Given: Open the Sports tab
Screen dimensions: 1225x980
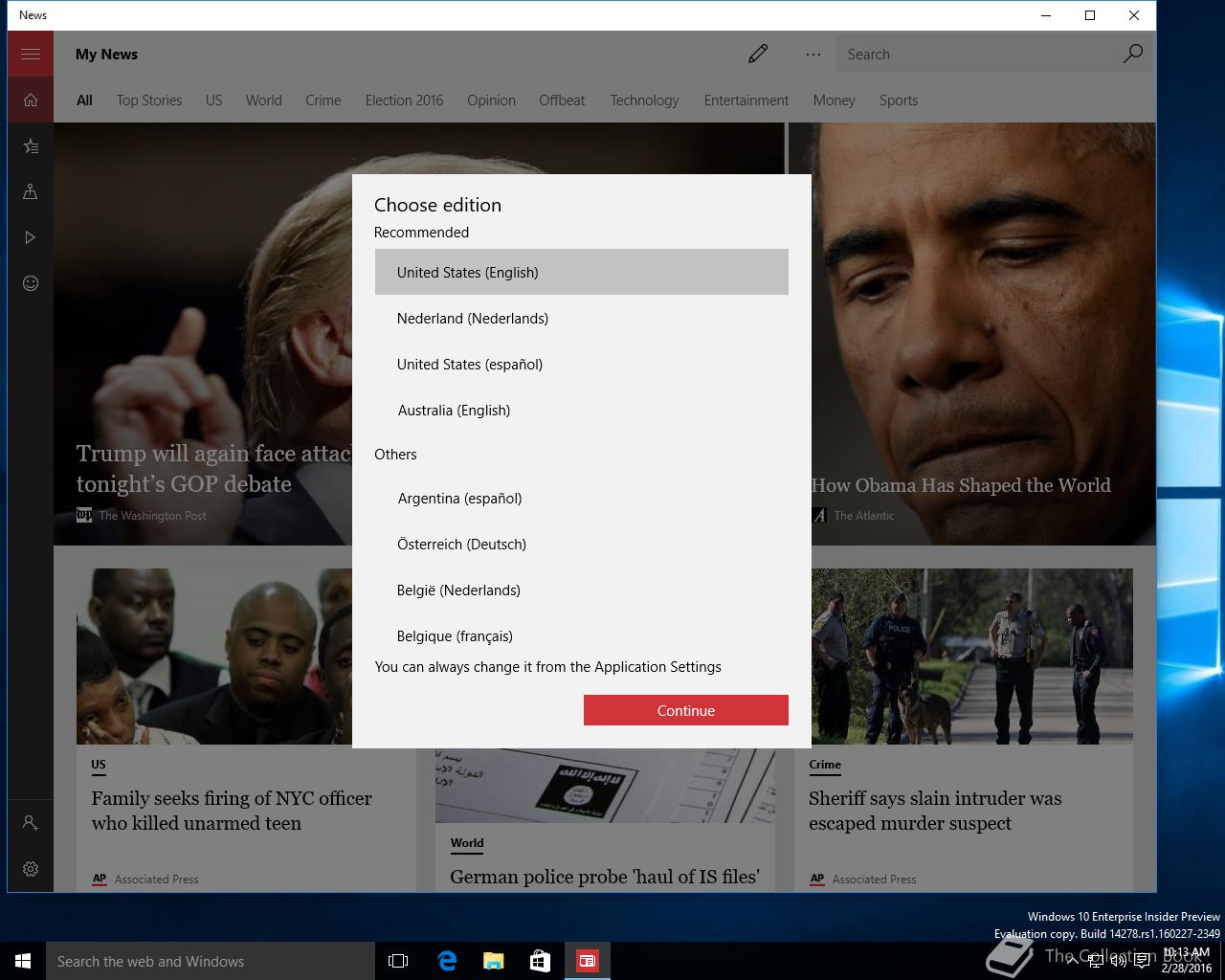Looking at the screenshot, I should pos(899,100).
